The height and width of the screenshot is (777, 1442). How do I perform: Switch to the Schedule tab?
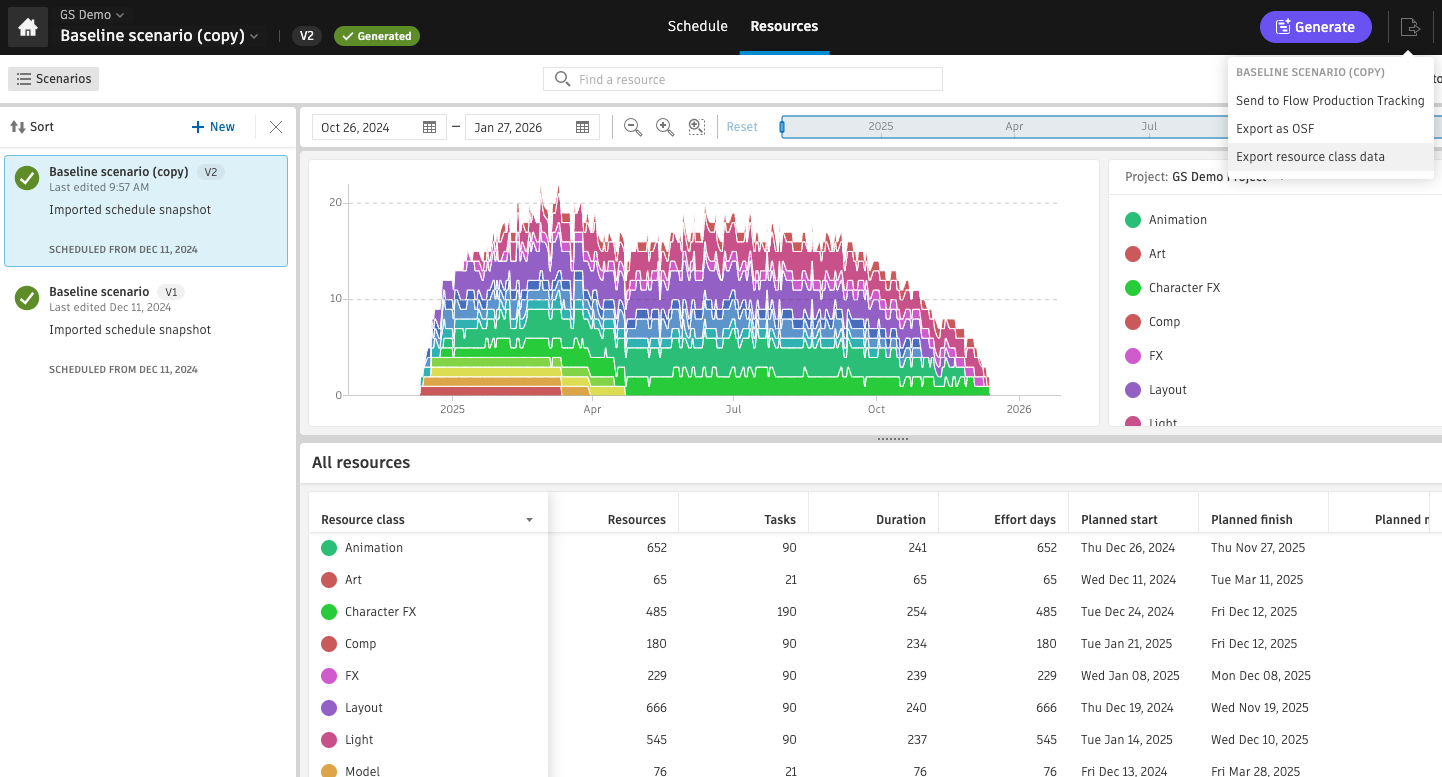(x=698, y=27)
